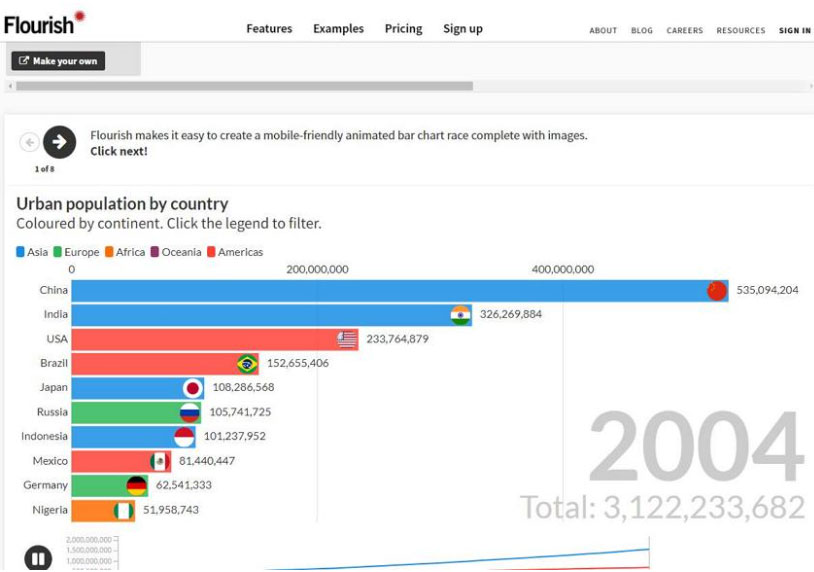814x572 pixels.
Task: Click the Japan flag icon
Action: click(x=193, y=388)
